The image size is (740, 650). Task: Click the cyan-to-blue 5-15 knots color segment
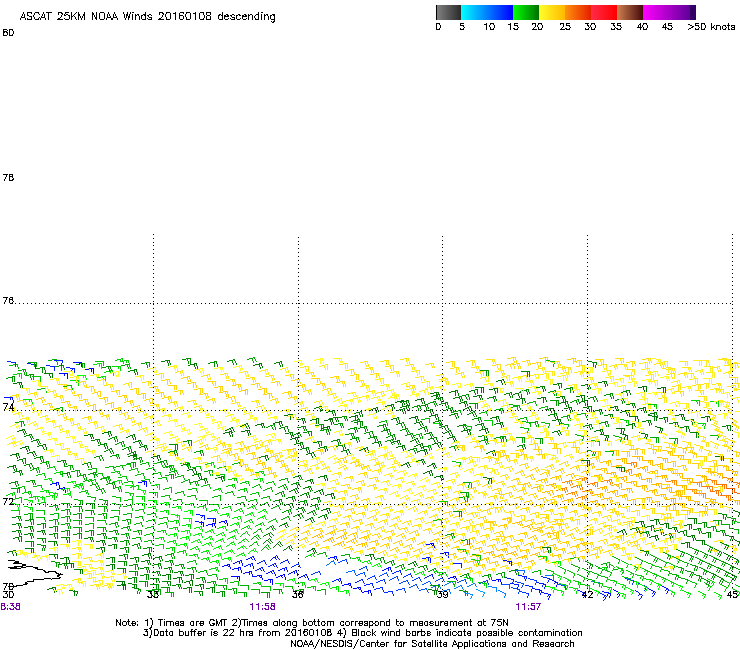(487, 12)
